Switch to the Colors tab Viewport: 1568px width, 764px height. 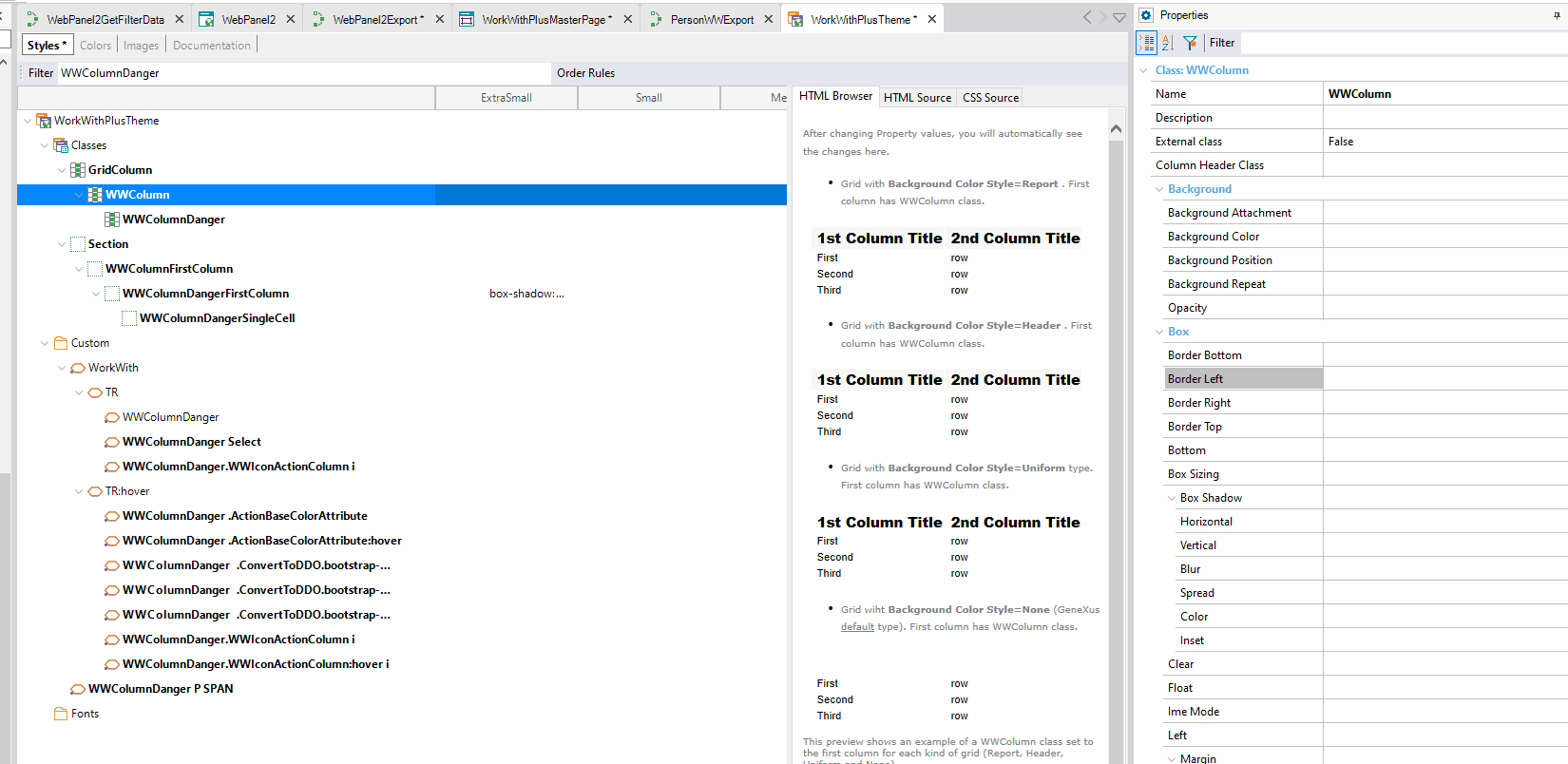click(x=95, y=45)
